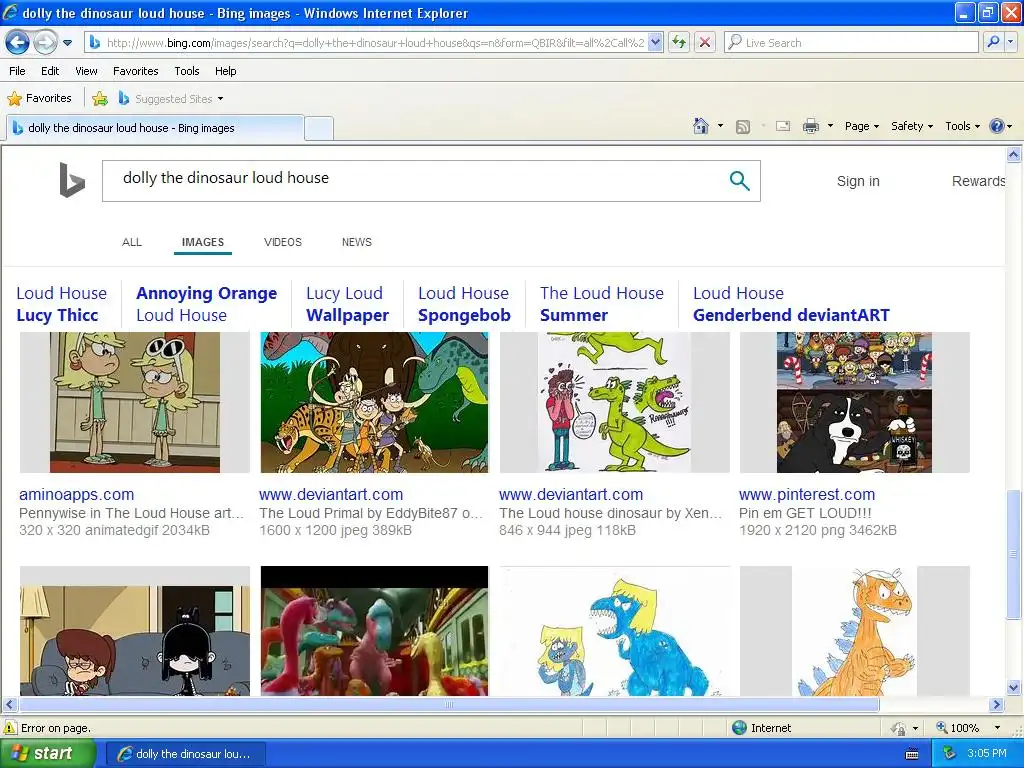1024x768 pixels.
Task: Open the recent pages dropdown arrow
Action: [67, 43]
